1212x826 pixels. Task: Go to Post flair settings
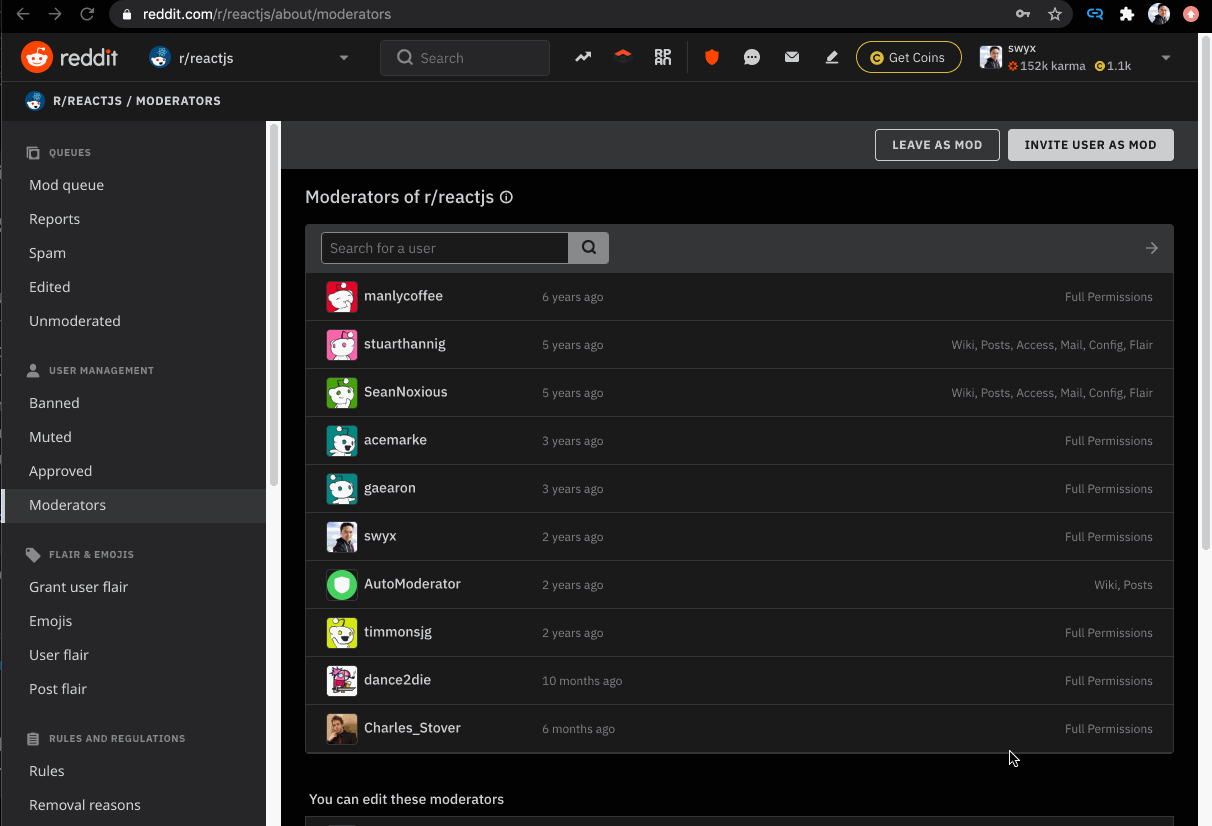point(58,689)
